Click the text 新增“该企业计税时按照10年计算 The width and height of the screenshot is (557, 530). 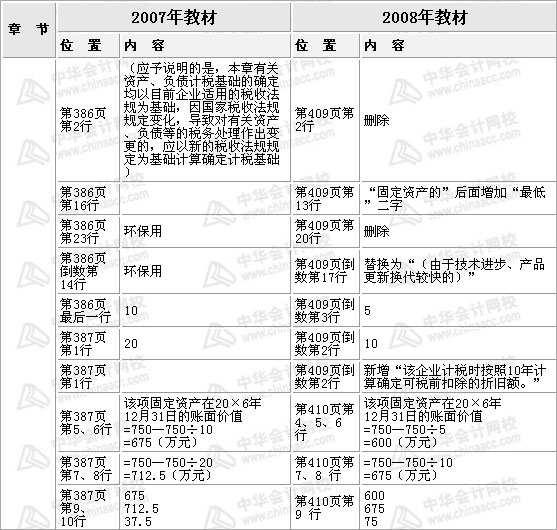pyautogui.click(x=455, y=377)
